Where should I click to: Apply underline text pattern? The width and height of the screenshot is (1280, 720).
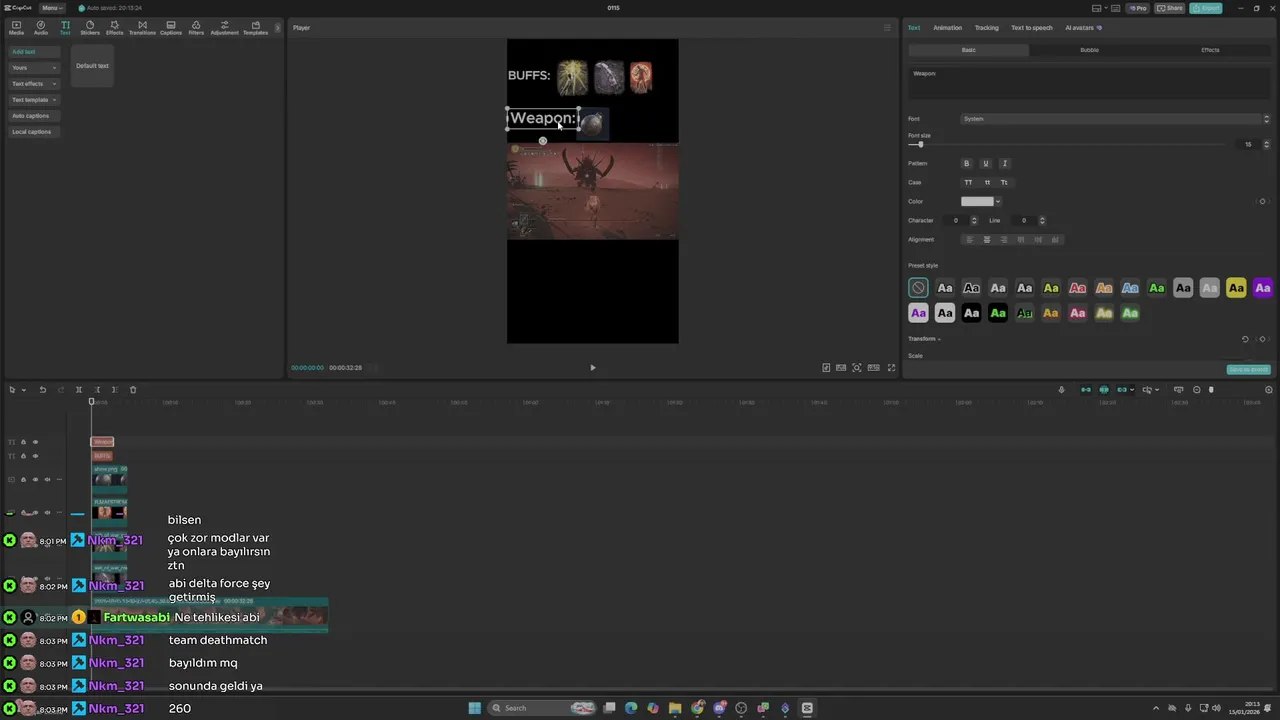point(986,163)
